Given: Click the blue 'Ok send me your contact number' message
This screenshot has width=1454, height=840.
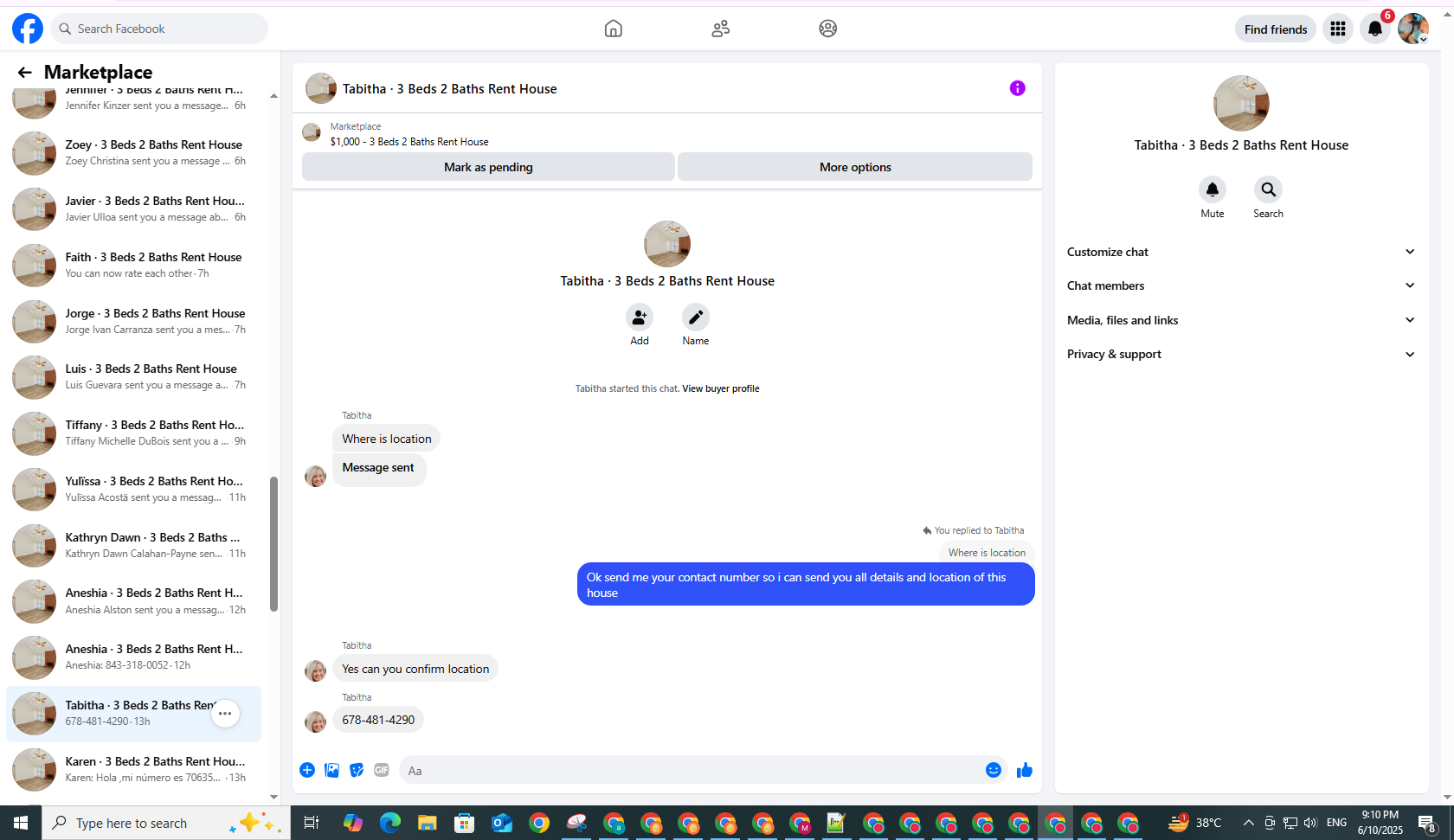Looking at the screenshot, I should pos(806,585).
